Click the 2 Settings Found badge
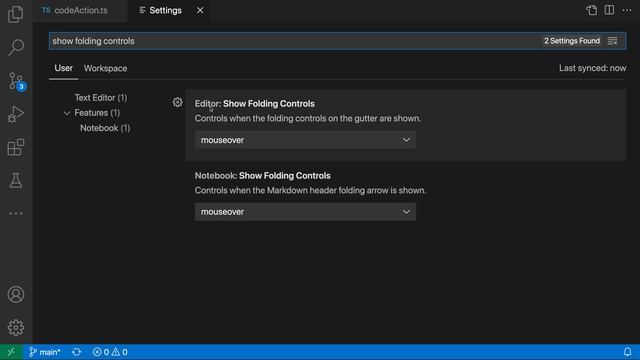The image size is (640, 360). tap(572, 41)
